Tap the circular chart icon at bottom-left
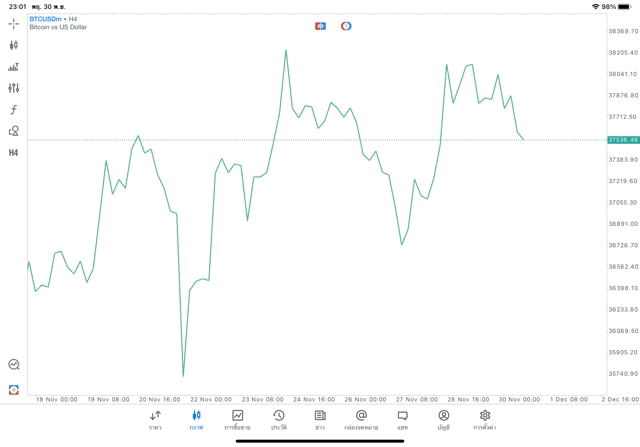 [14, 365]
